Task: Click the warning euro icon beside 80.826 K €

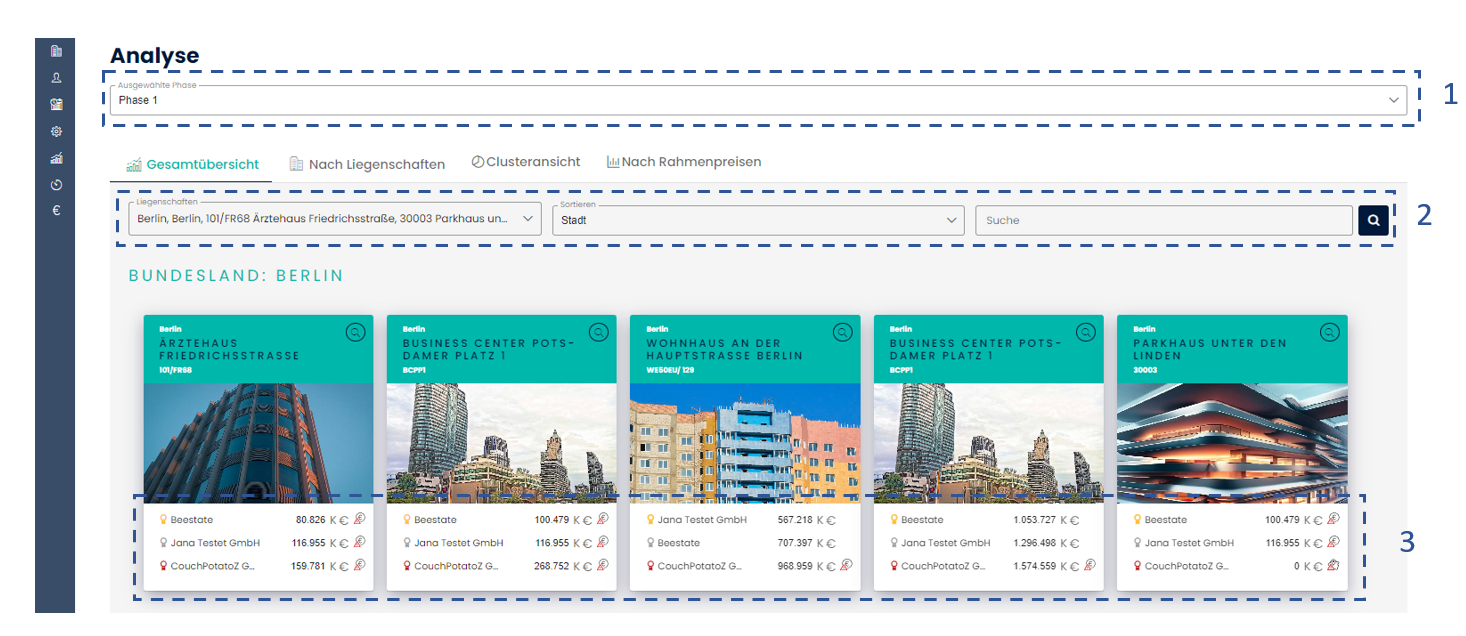Action: tap(360, 520)
